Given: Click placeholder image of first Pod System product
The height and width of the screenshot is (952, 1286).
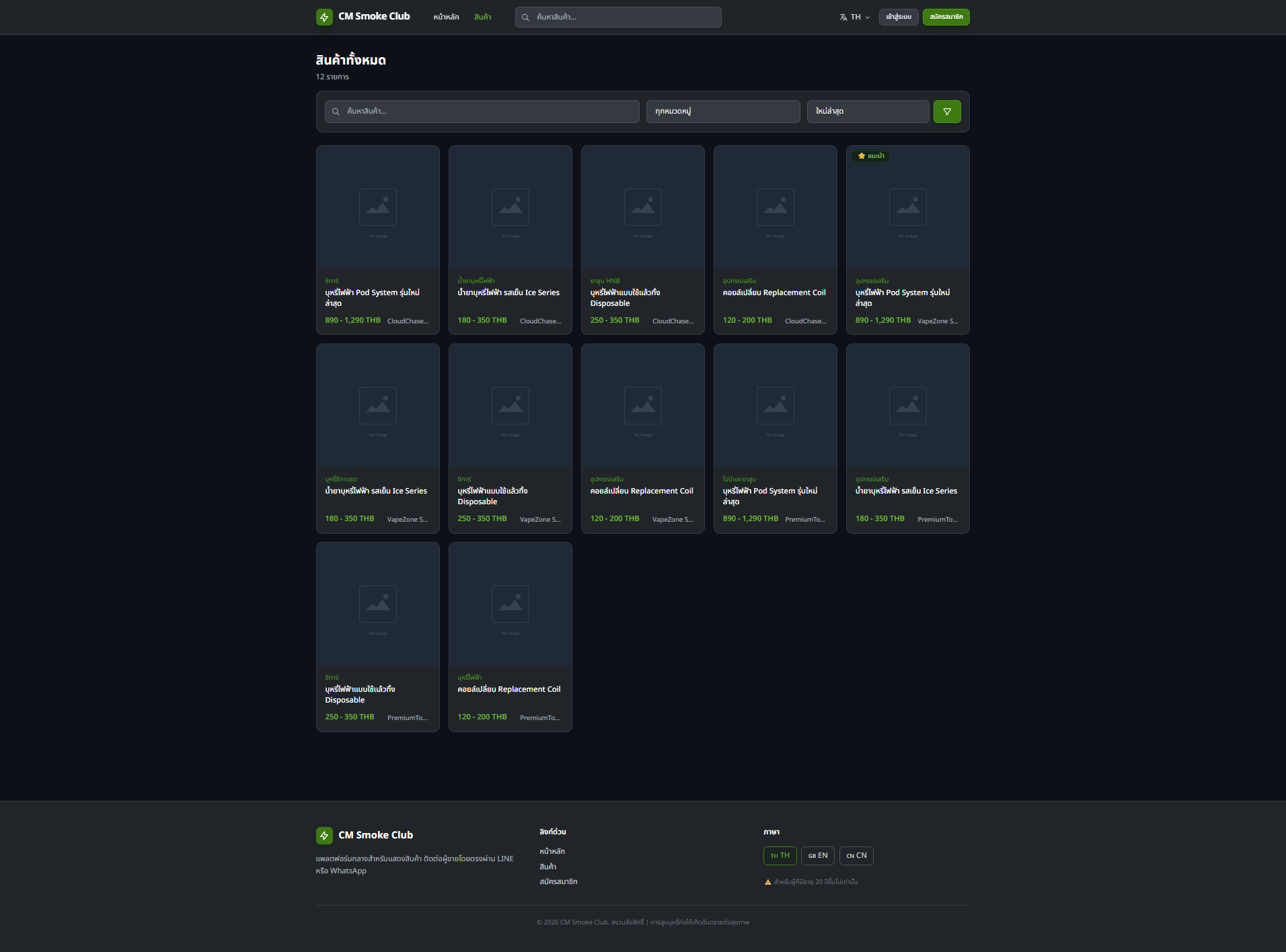Looking at the screenshot, I should click(x=378, y=208).
